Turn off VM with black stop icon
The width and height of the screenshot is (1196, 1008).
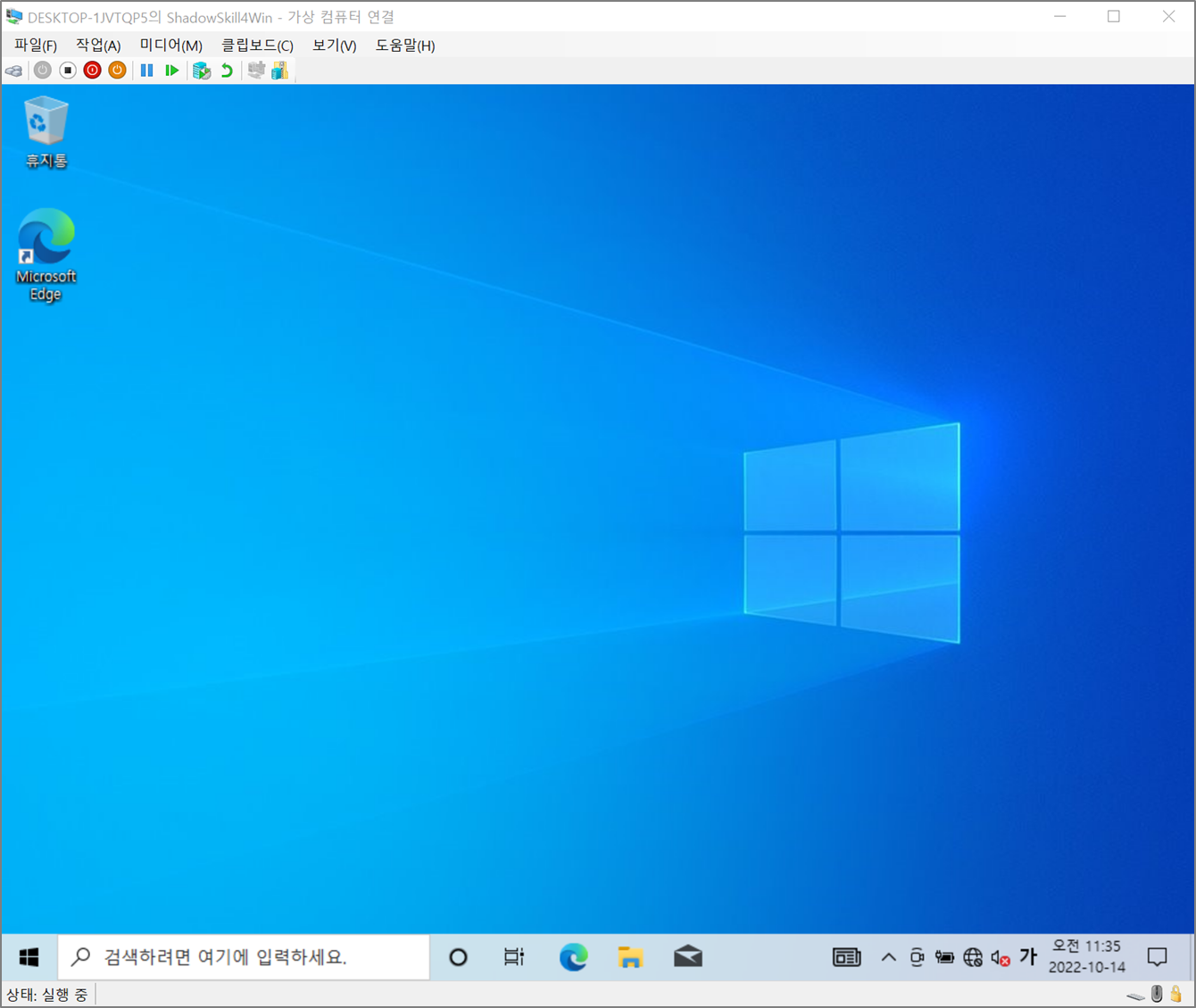click(x=67, y=70)
